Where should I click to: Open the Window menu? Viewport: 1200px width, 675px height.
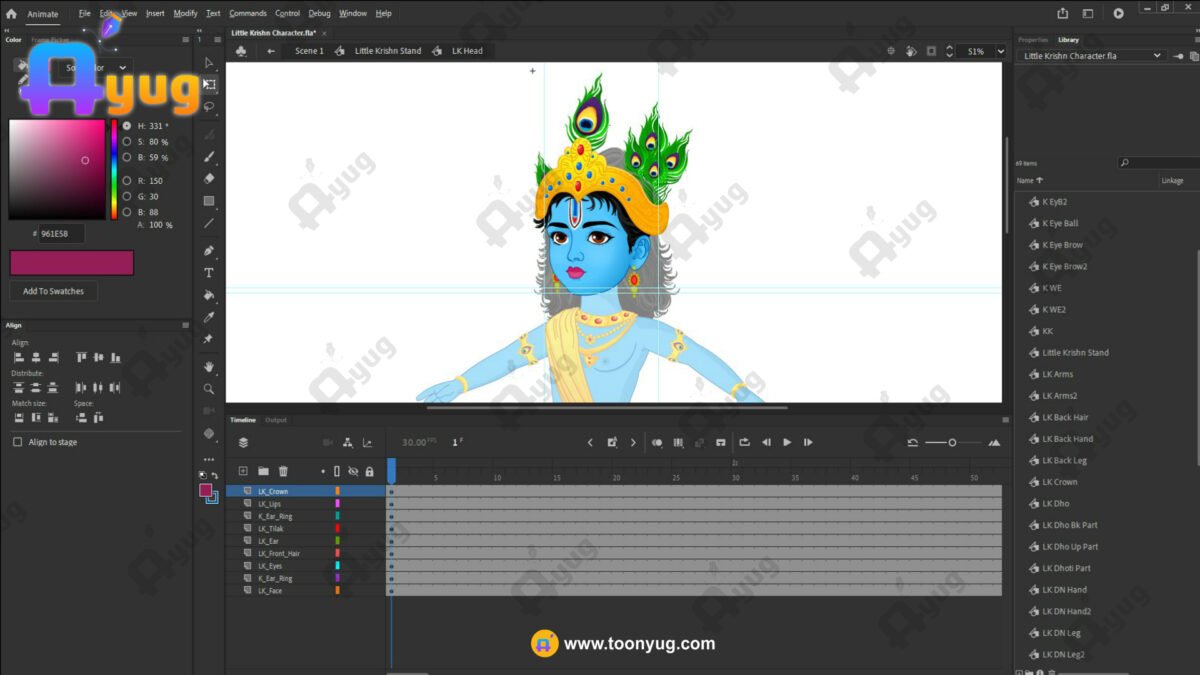pos(352,14)
